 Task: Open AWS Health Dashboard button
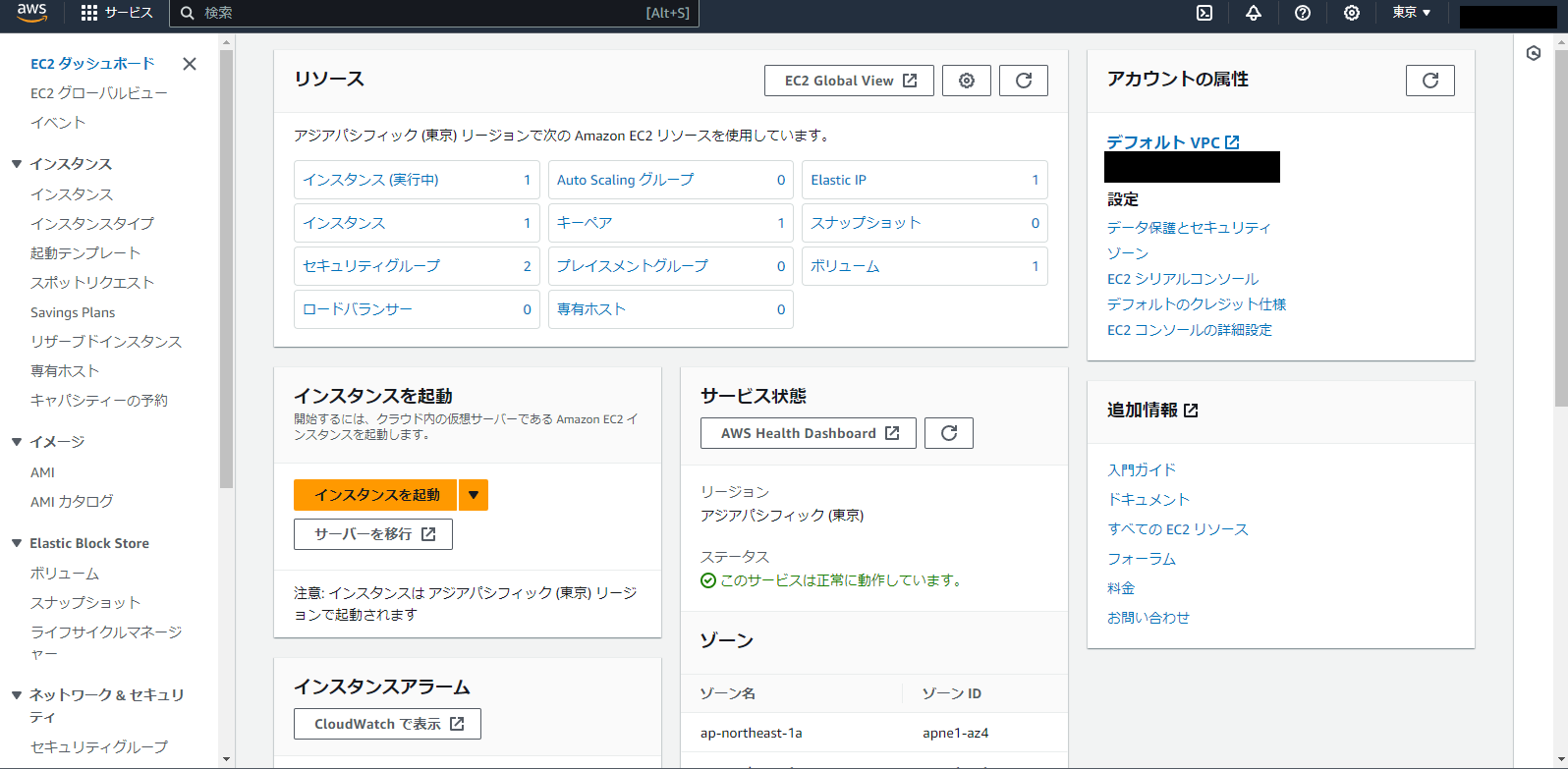click(x=809, y=433)
